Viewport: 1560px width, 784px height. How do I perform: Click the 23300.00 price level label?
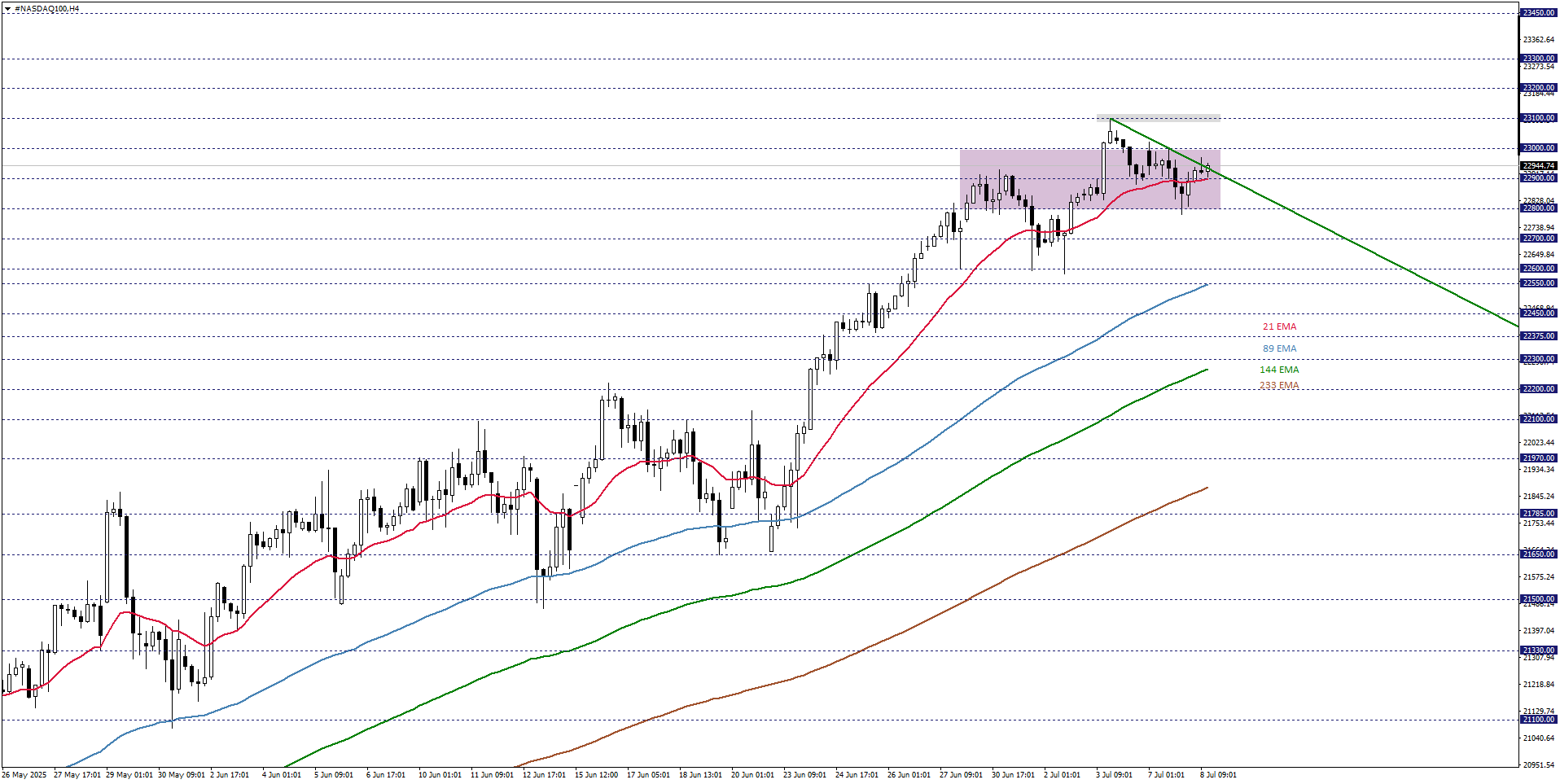(1539, 59)
